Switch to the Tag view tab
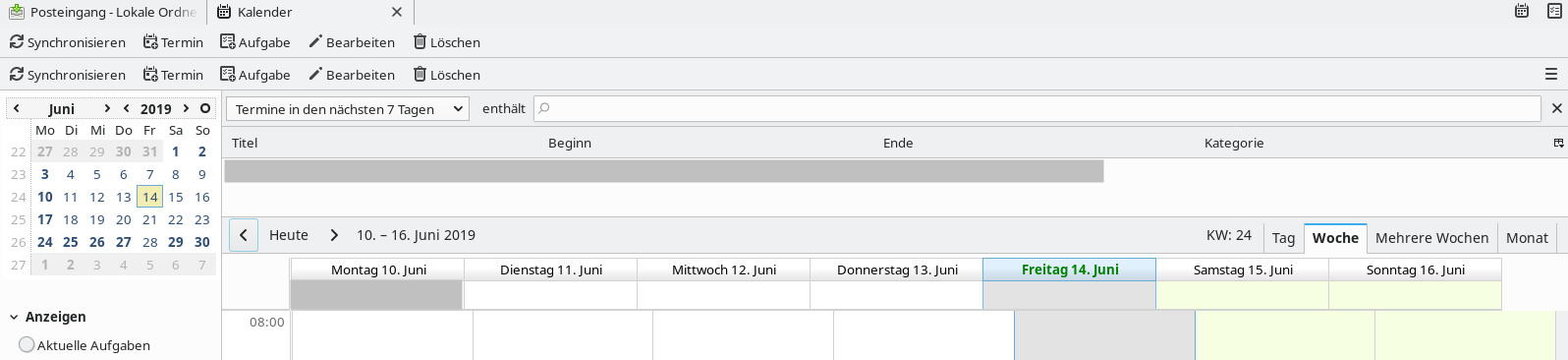The width and height of the screenshot is (1568, 360). [x=1283, y=237]
